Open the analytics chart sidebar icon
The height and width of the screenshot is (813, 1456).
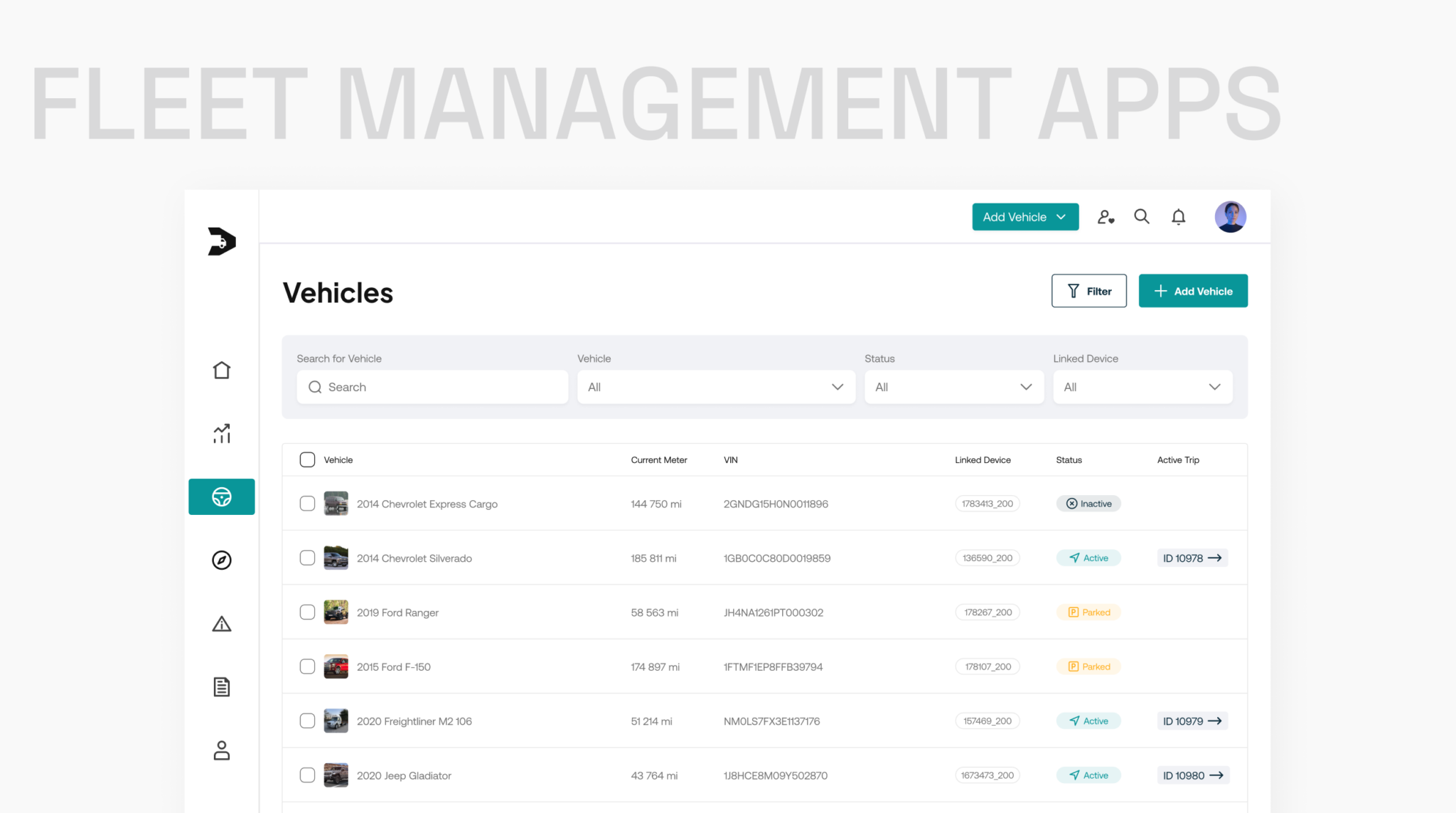pos(221,433)
